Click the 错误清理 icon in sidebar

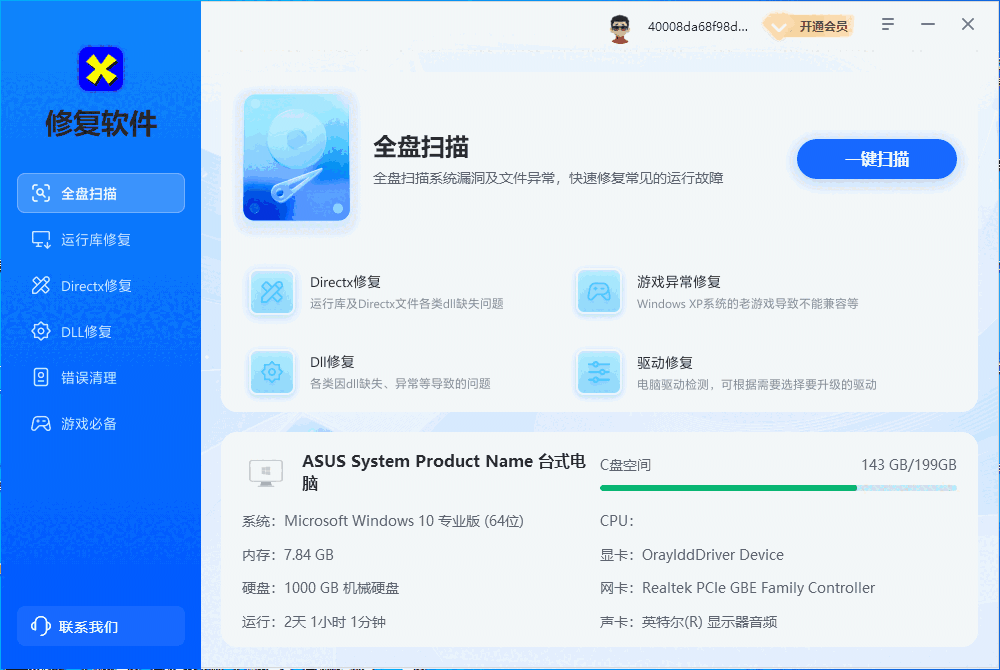[38, 377]
